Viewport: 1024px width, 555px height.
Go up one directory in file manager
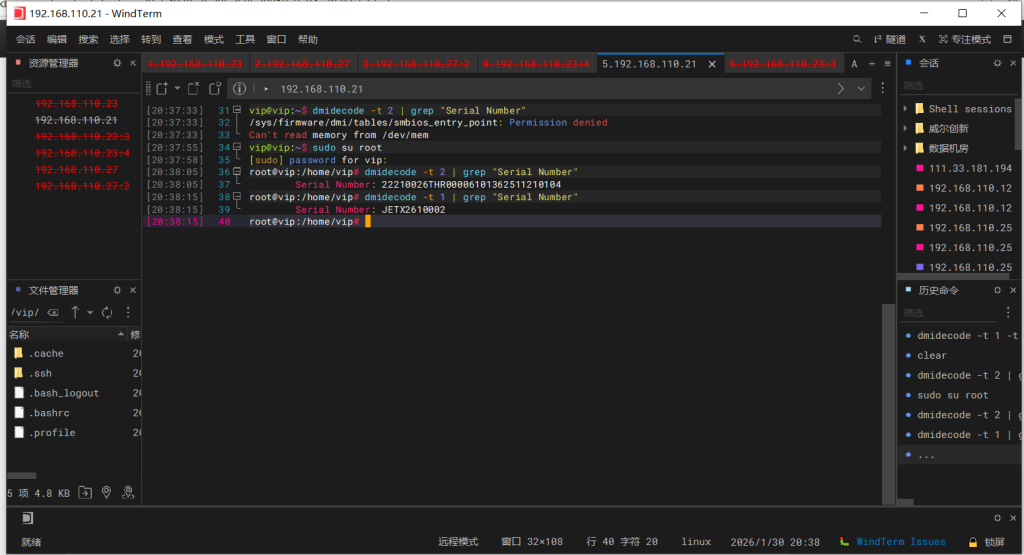[75, 312]
